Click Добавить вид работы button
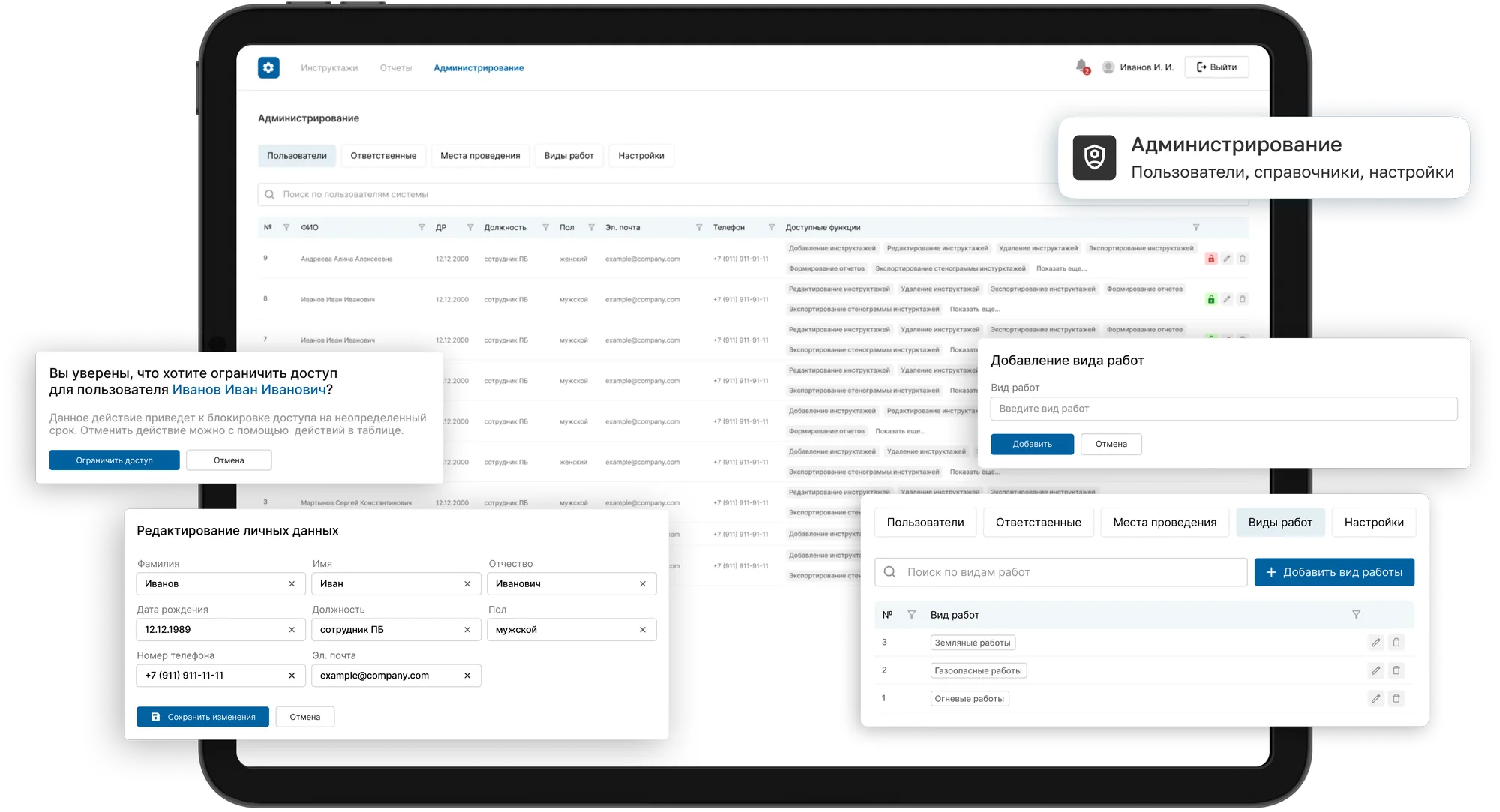1500x812 pixels. click(1334, 572)
